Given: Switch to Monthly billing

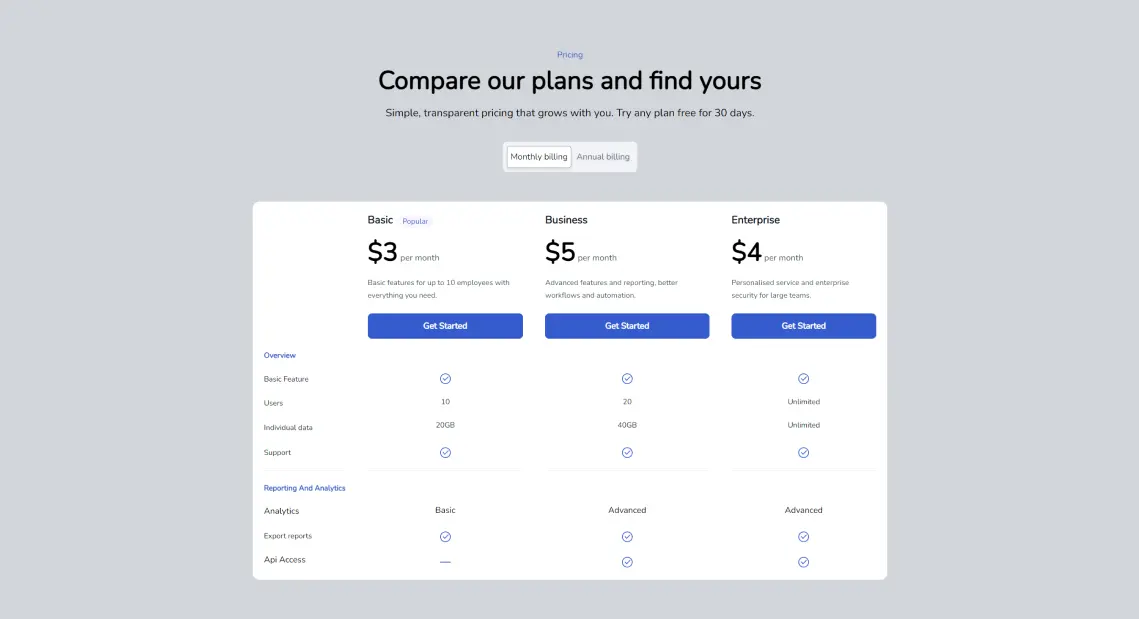Looking at the screenshot, I should pyautogui.click(x=539, y=157).
